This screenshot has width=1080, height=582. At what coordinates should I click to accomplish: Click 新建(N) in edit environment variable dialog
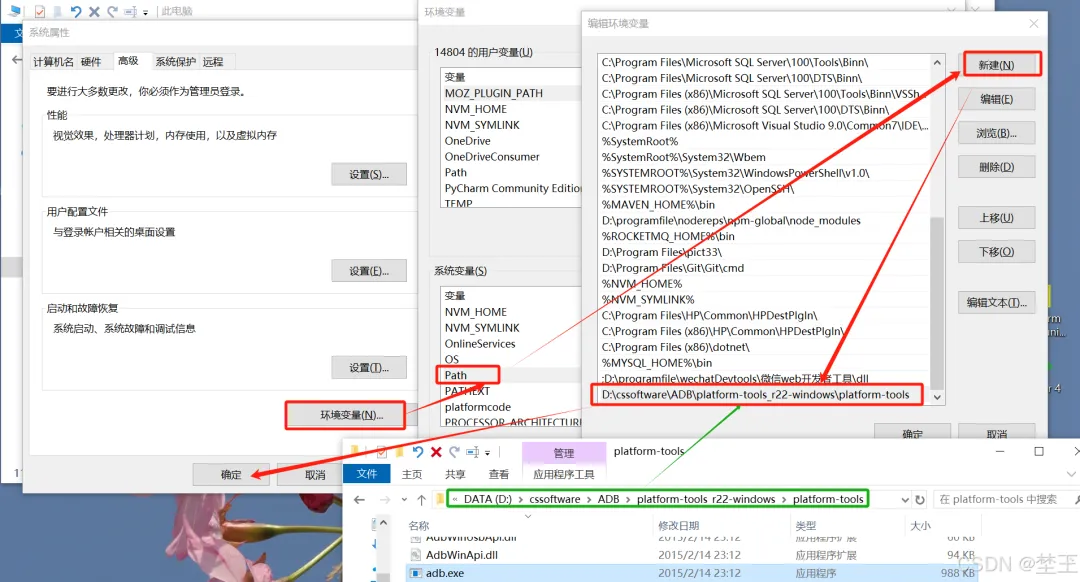click(997, 65)
